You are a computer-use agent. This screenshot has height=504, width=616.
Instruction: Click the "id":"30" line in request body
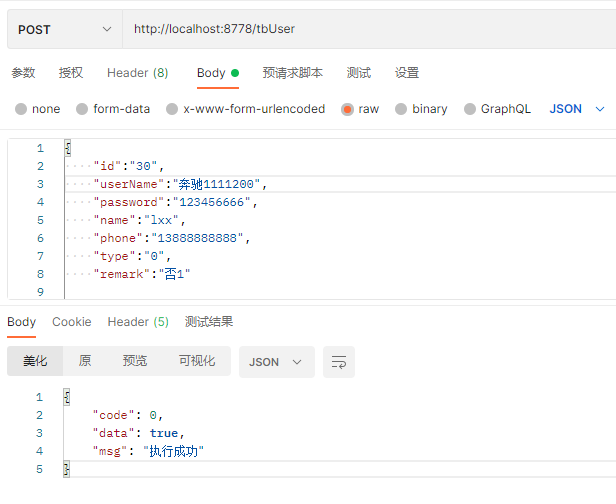(128, 166)
